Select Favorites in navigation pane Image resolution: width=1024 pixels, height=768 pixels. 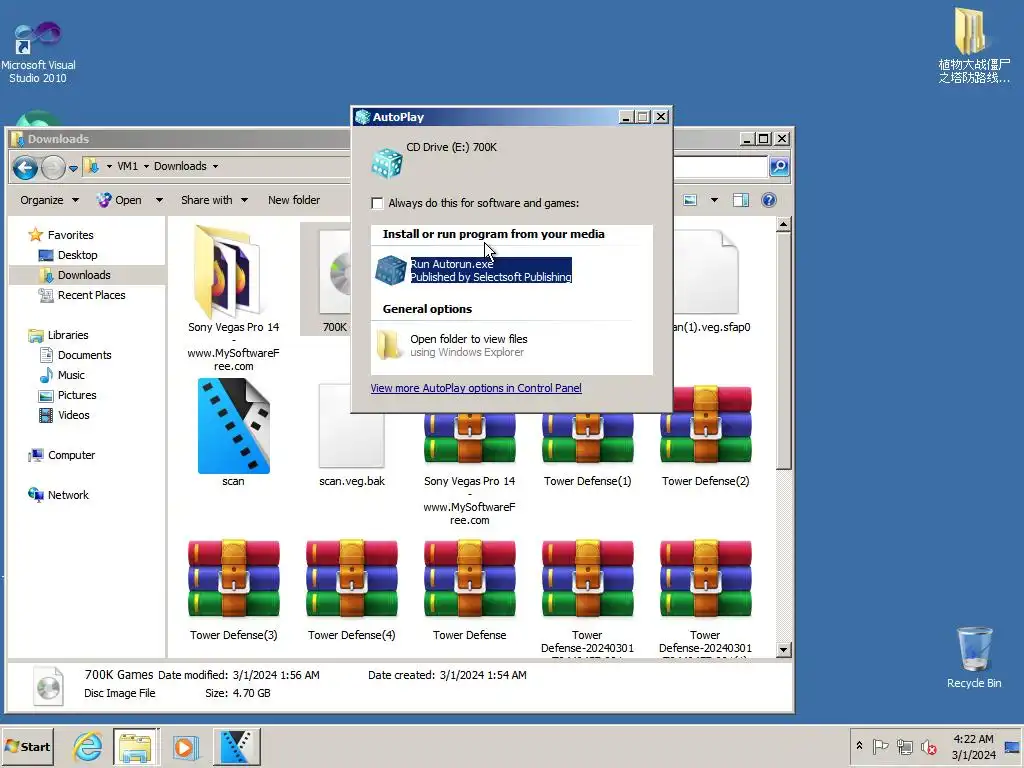61,235
